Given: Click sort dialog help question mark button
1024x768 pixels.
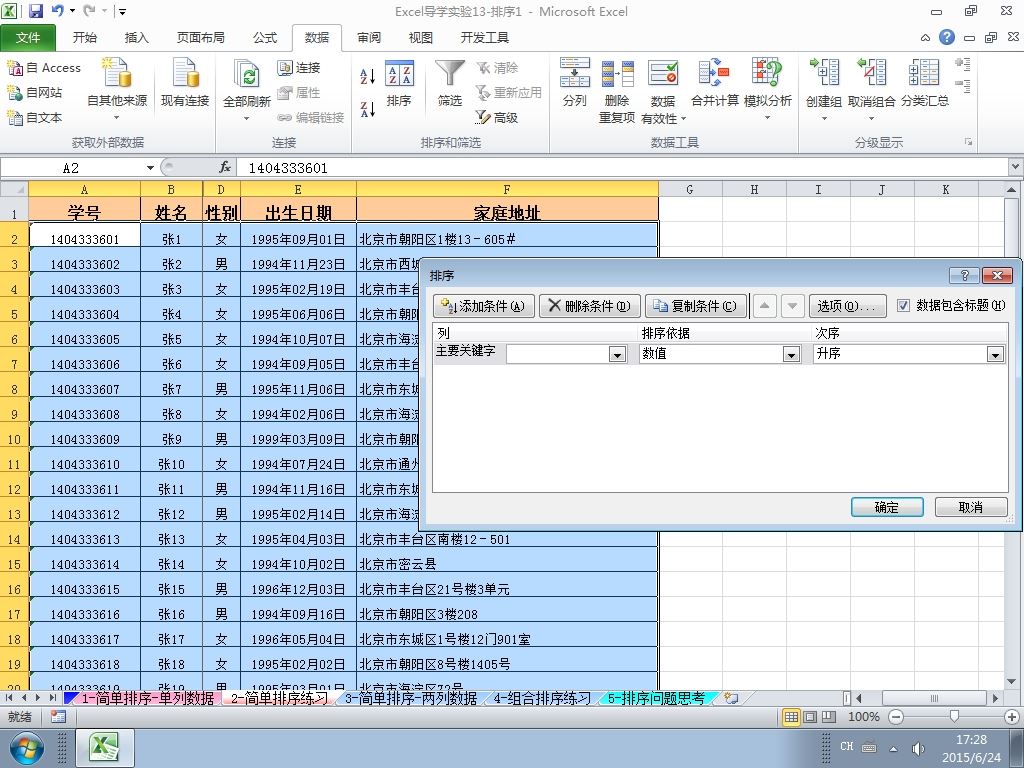Looking at the screenshot, I should coord(965,276).
